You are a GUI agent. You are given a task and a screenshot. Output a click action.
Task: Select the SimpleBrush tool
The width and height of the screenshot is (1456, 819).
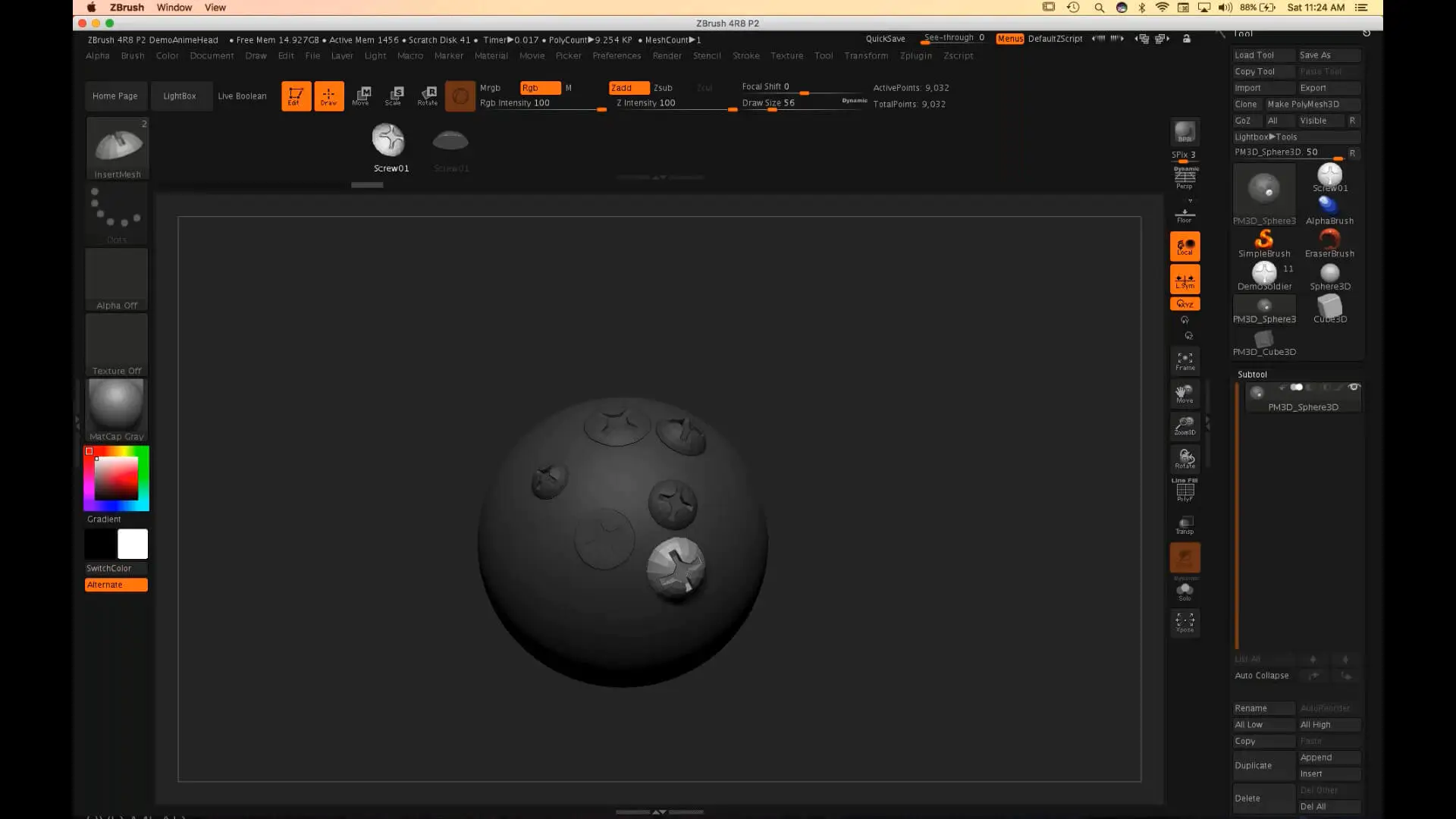pos(1263,243)
